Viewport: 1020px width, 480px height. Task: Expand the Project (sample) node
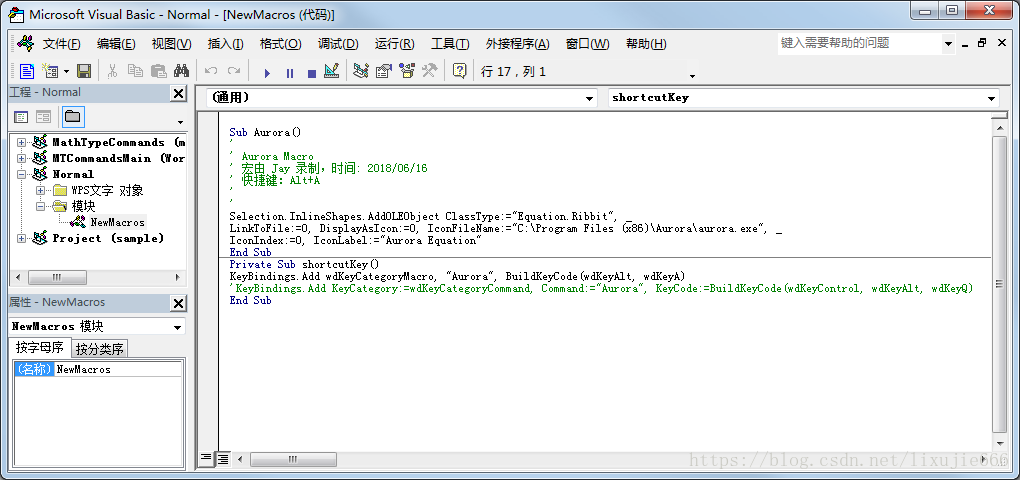(x=21, y=239)
